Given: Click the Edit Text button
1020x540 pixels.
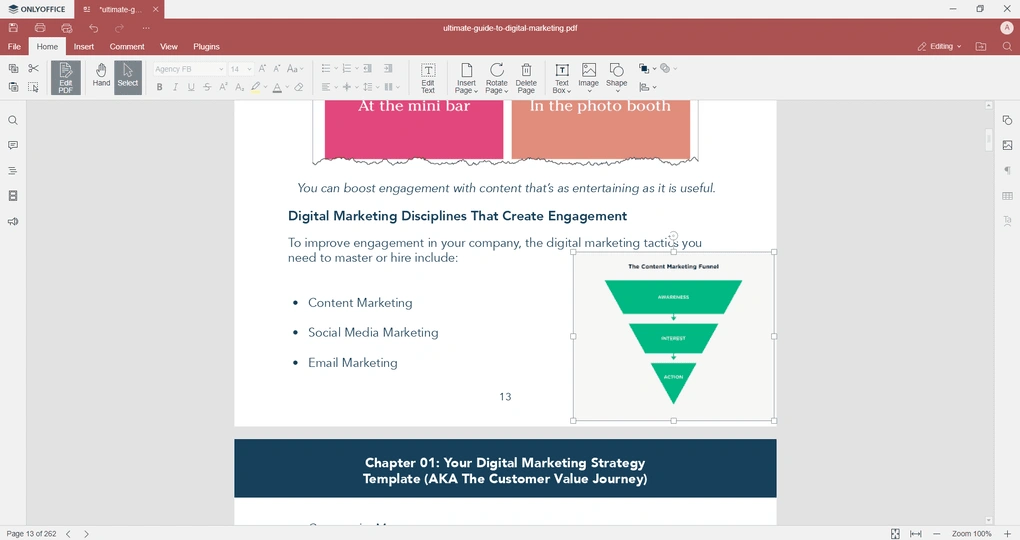Looking at the screenshot, I should (x=428, y=78).
